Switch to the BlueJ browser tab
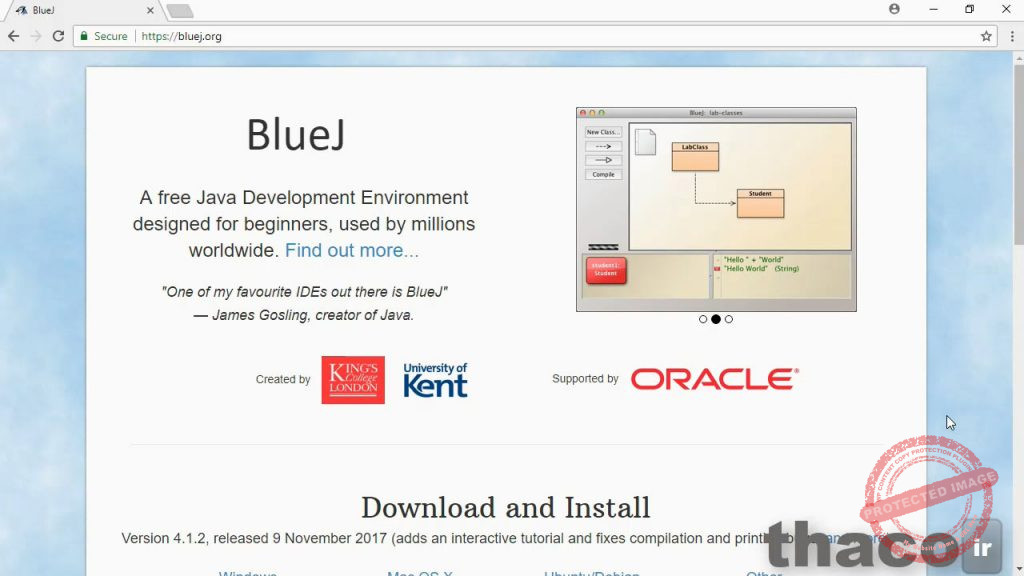Image resolution: width=1024 pixels, height=576 pixels. (80, 10)
